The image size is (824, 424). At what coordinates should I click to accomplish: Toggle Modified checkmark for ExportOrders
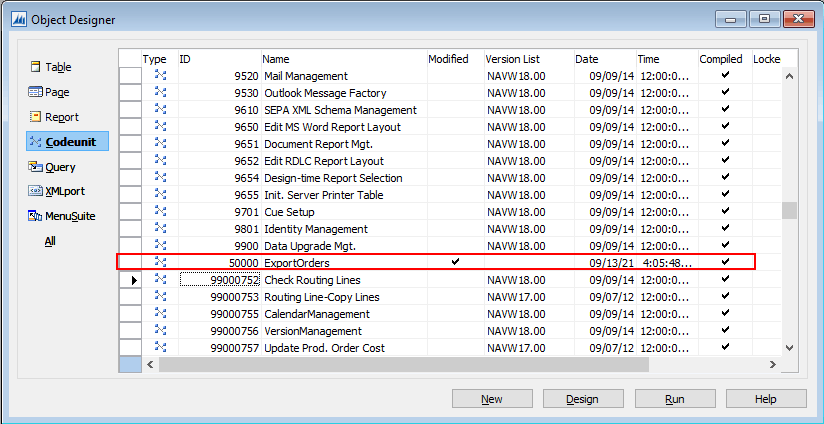tap(455, 262)
